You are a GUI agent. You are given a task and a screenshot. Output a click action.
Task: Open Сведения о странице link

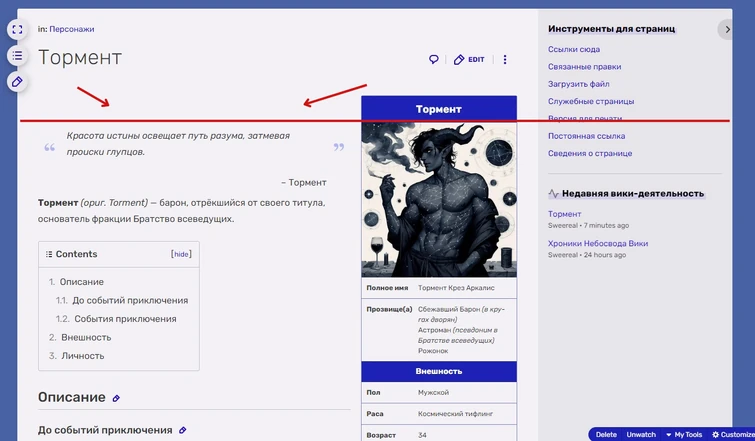point(590,153)
